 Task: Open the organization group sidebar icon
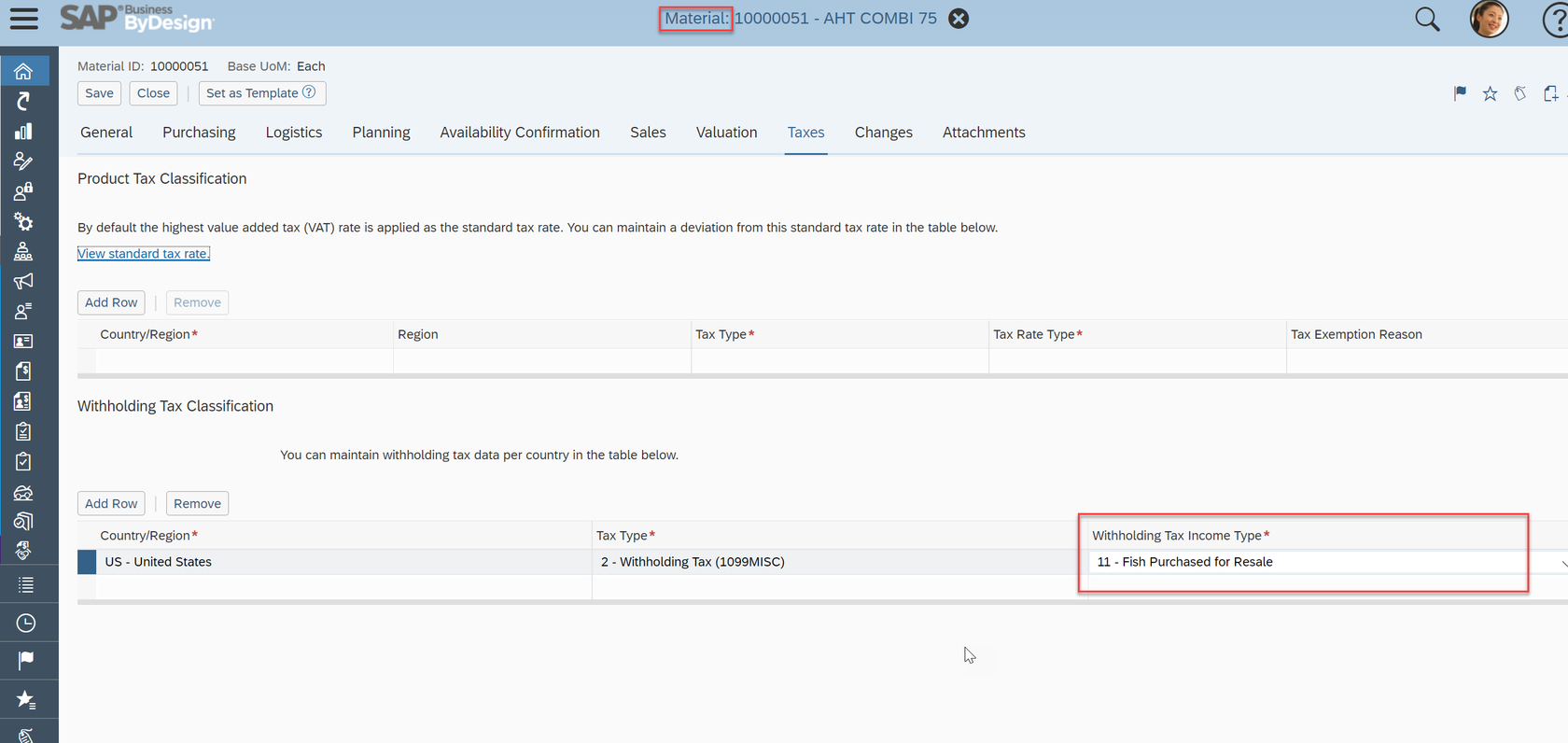point(23,251)
